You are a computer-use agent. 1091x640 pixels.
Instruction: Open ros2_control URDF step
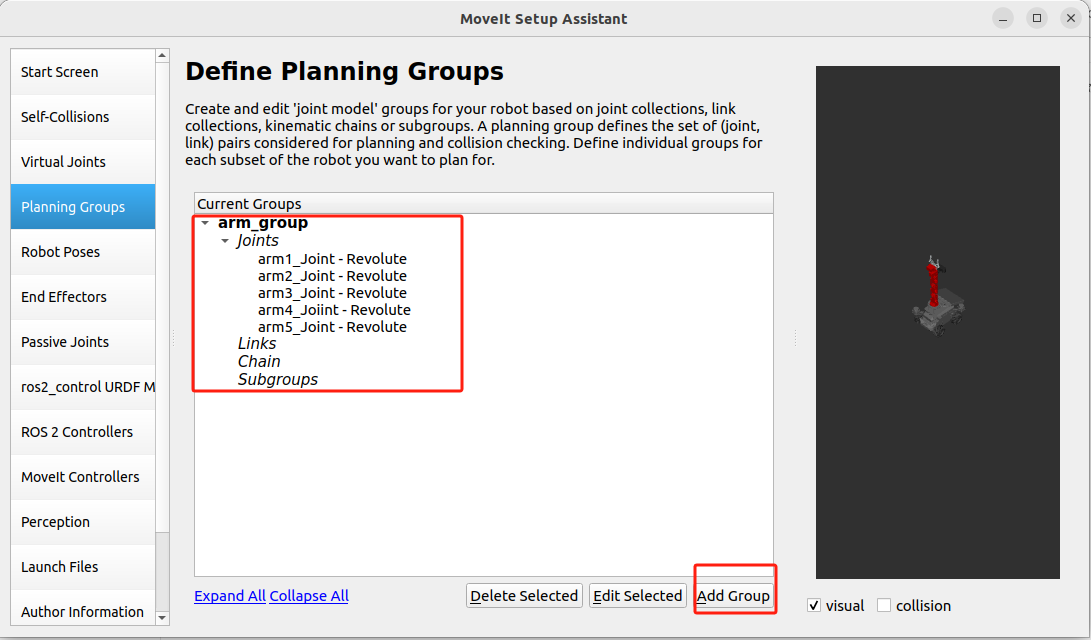point(83,387)
